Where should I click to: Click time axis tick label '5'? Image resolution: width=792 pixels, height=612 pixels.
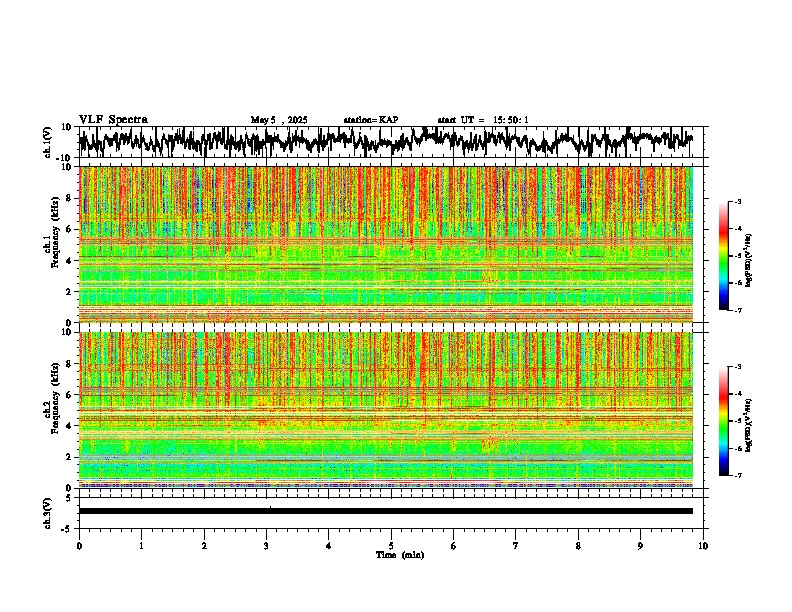pos(391,546)
